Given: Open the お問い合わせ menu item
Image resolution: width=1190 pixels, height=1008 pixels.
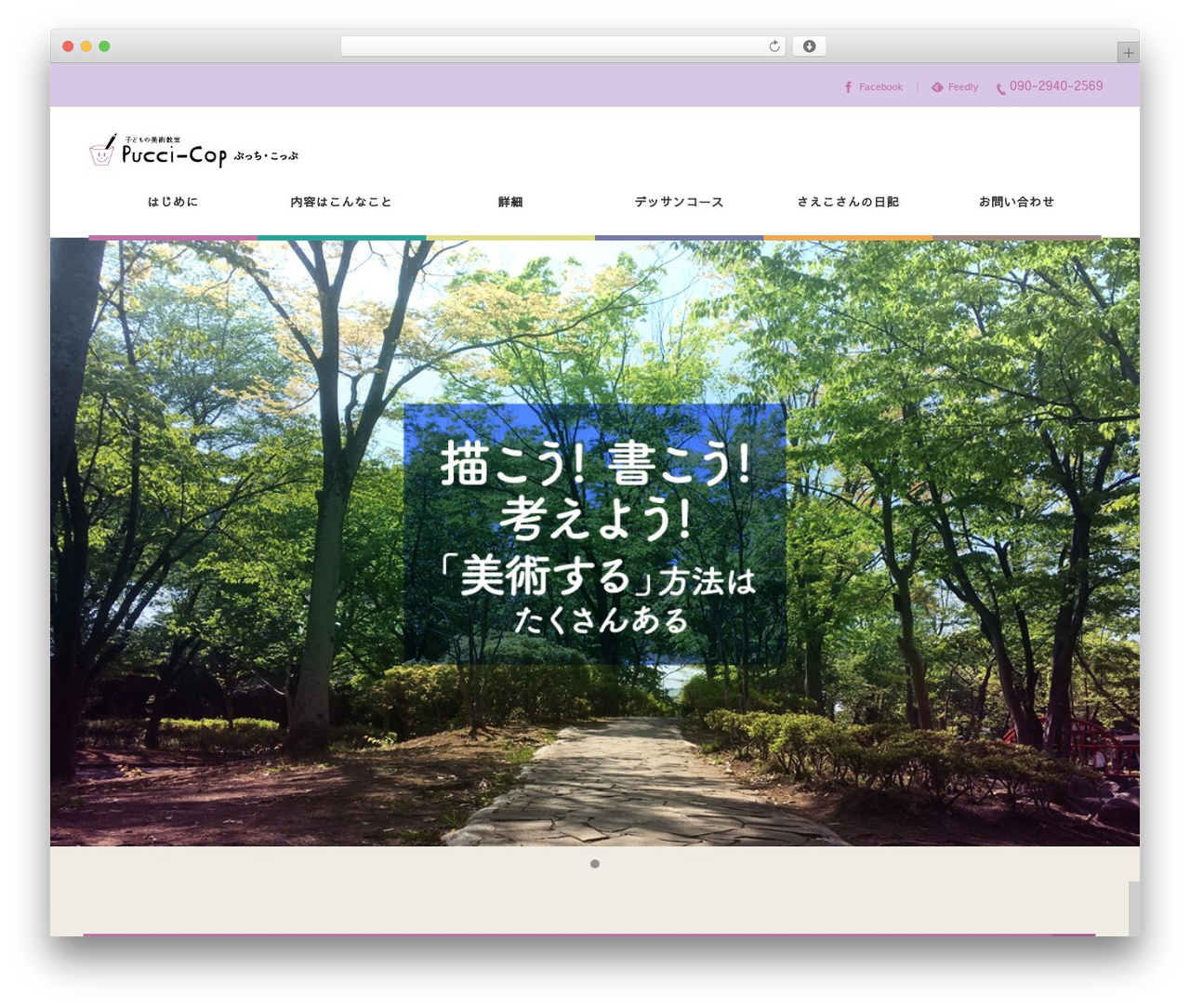Looking at the screenshot, I should tap(1016, 202).
